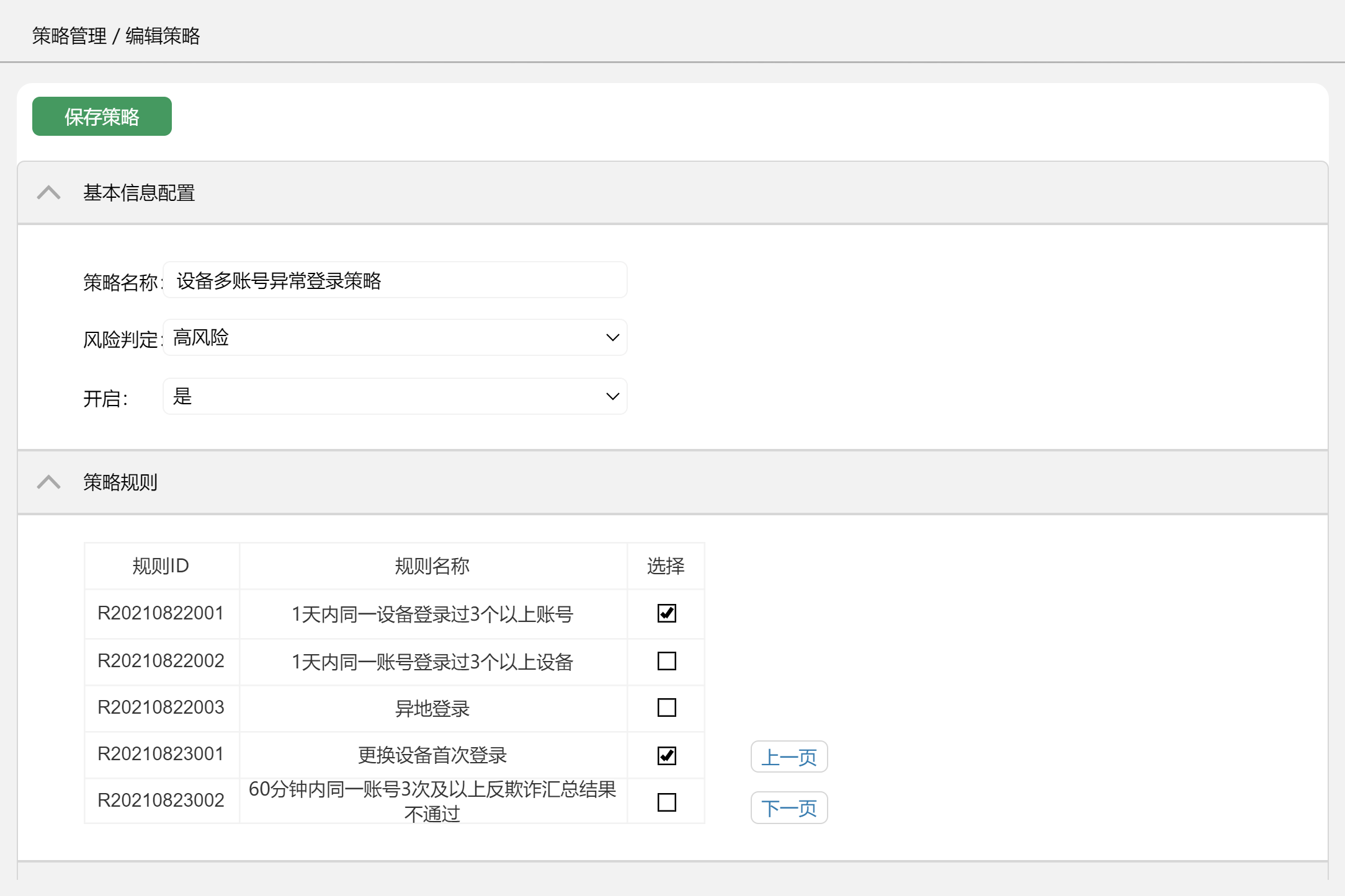Click rule name 1天内同一设备登录过3个以上账号
Viewport: 1345px width, 896px height.
click(432, 614)
